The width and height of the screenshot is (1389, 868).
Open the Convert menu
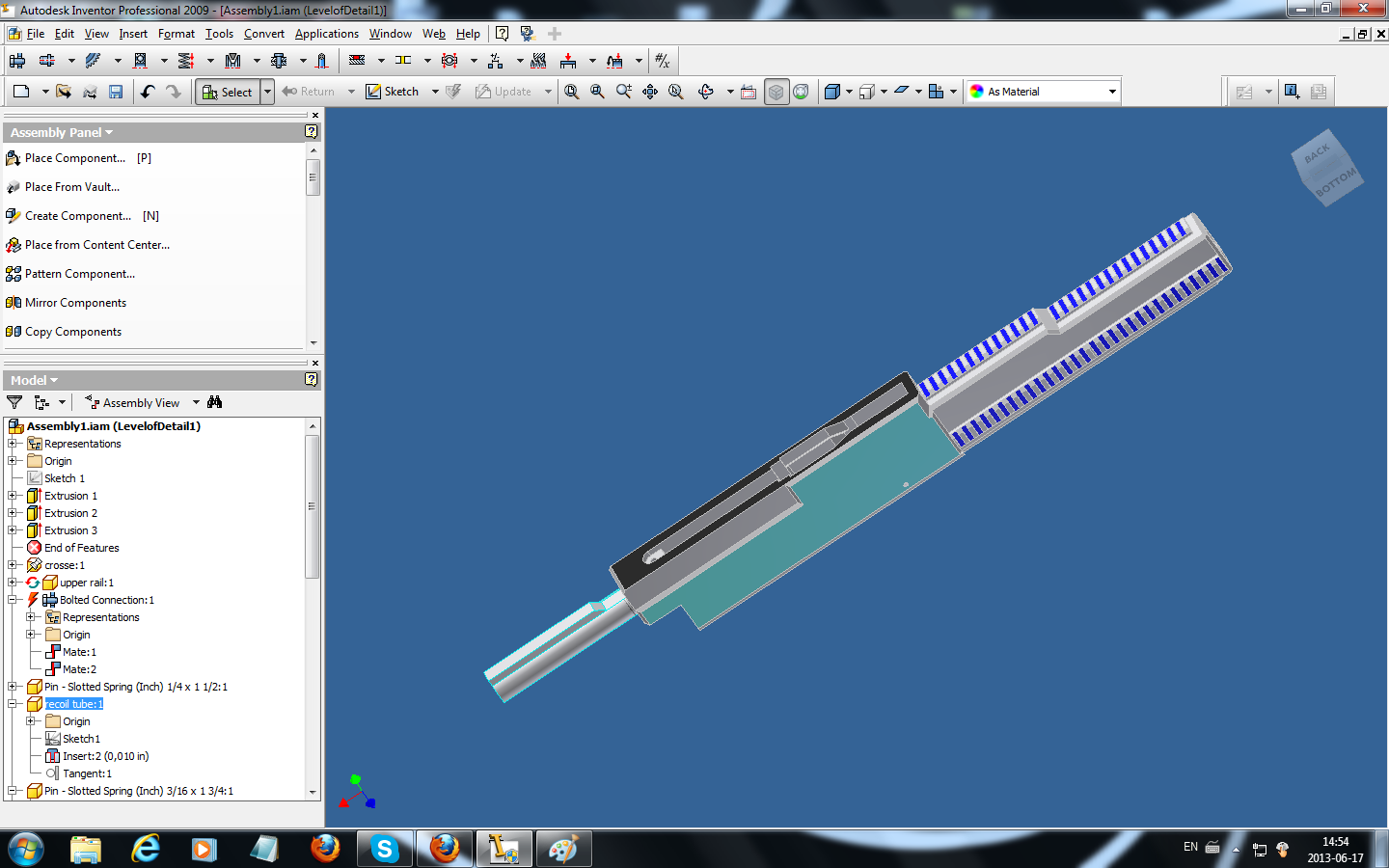(264, 34)
